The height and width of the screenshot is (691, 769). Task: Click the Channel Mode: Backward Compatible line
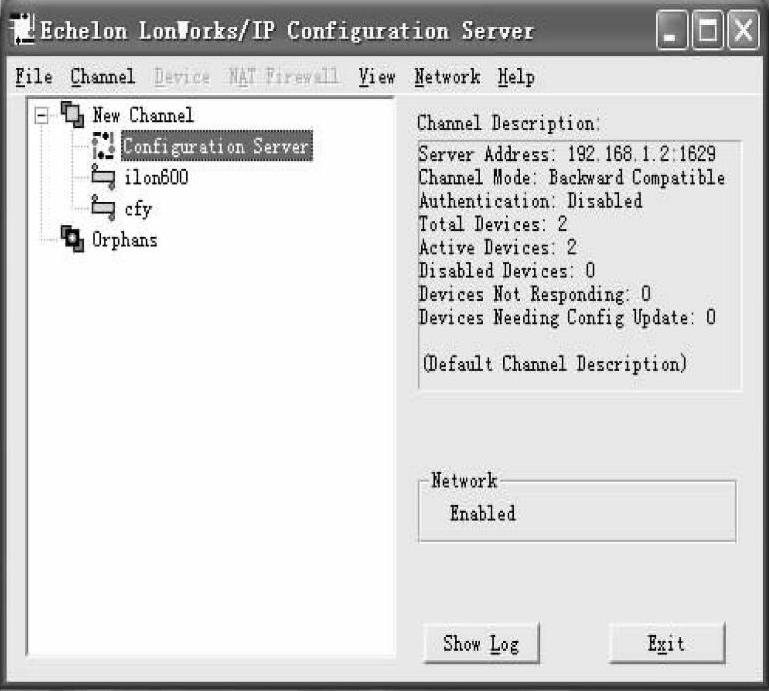coord(571,177)
